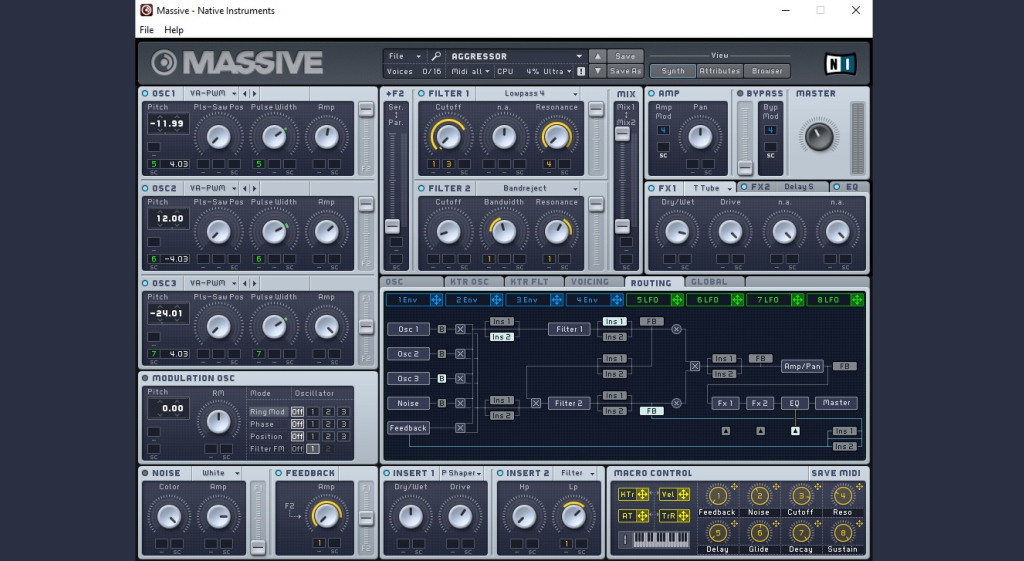
Task: Click the preset search magnifier icon
Action: [x=436, y=56]
